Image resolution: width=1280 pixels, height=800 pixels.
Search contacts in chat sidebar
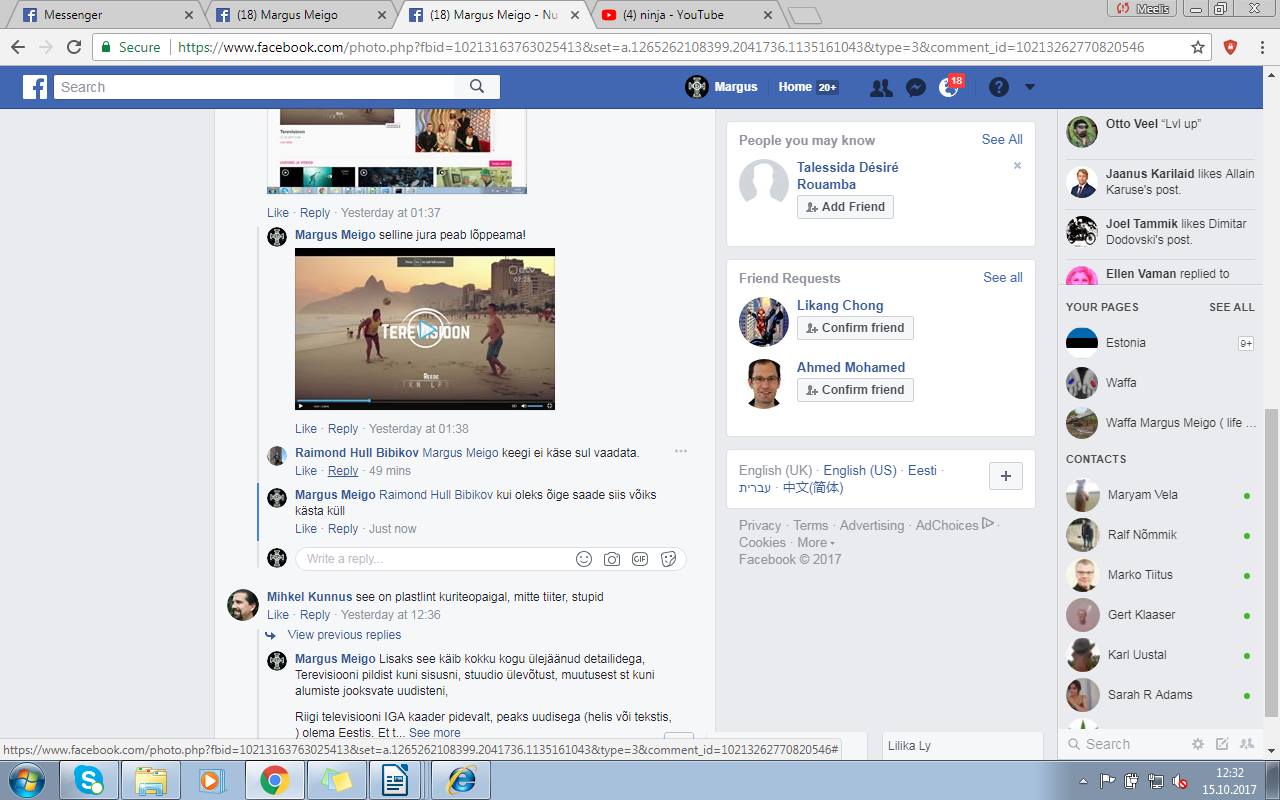pos(1120,744)
